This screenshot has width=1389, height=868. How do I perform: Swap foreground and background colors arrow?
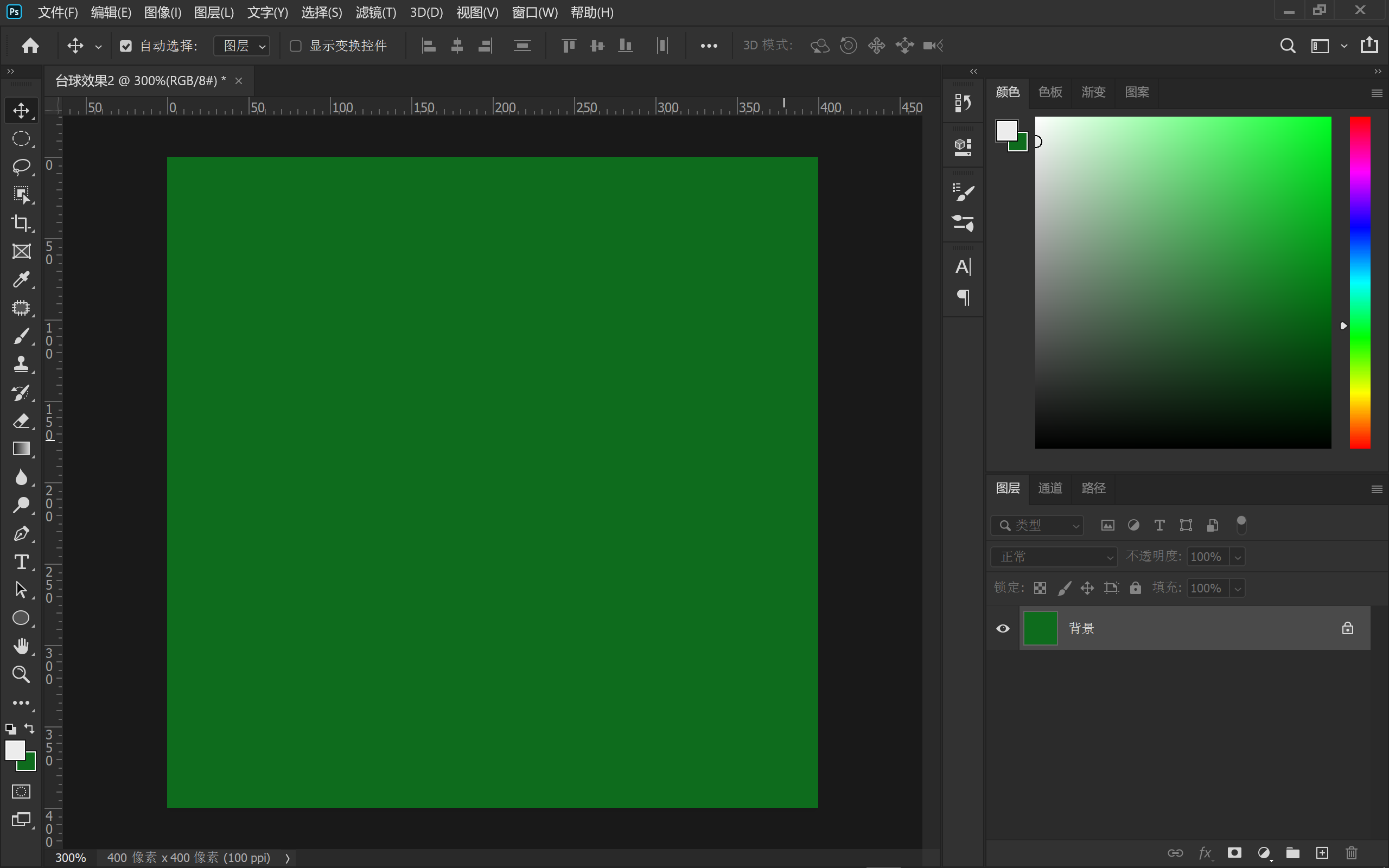point(29,729)
